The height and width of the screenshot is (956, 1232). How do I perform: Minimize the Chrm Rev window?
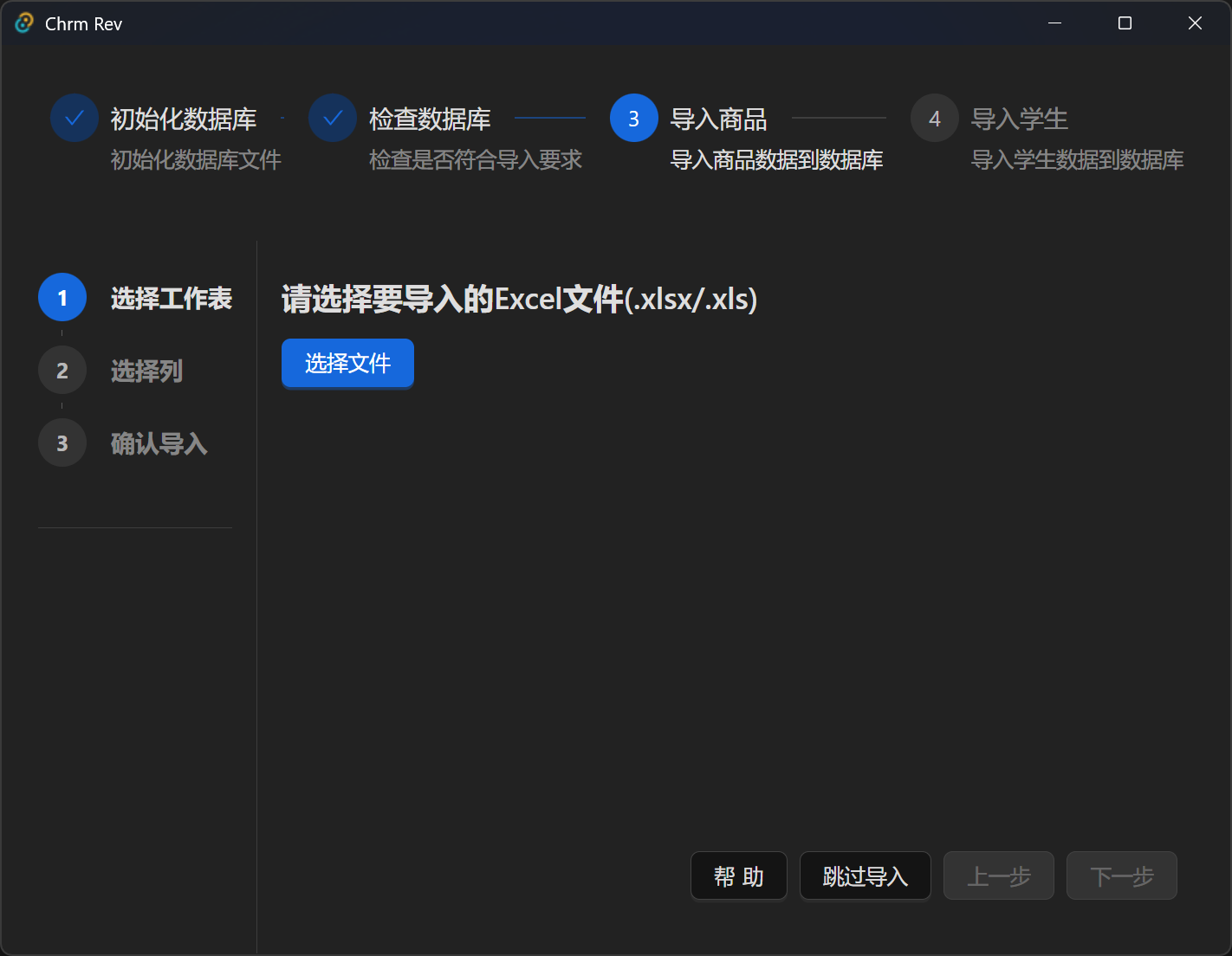(1054, 23)
